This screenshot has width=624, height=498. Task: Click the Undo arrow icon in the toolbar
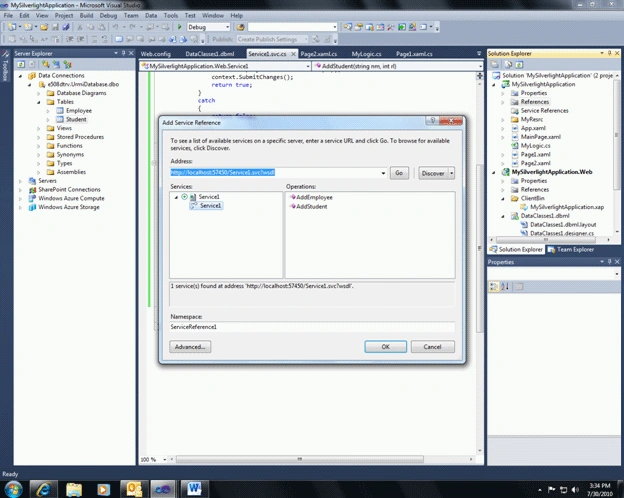tap(115, 27)
